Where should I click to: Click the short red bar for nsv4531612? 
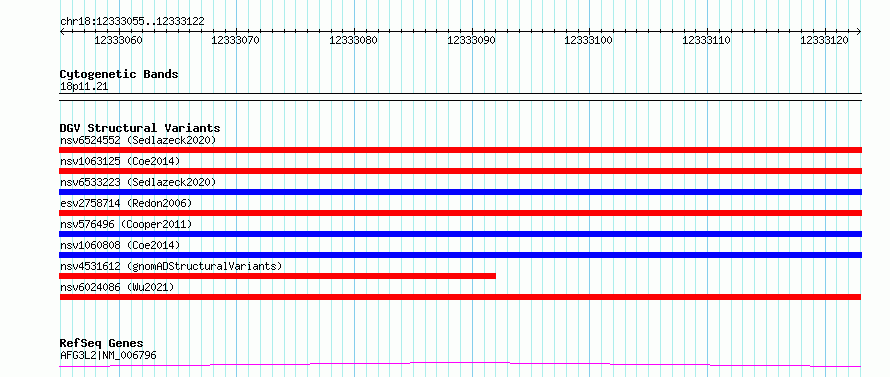[278, 276]
